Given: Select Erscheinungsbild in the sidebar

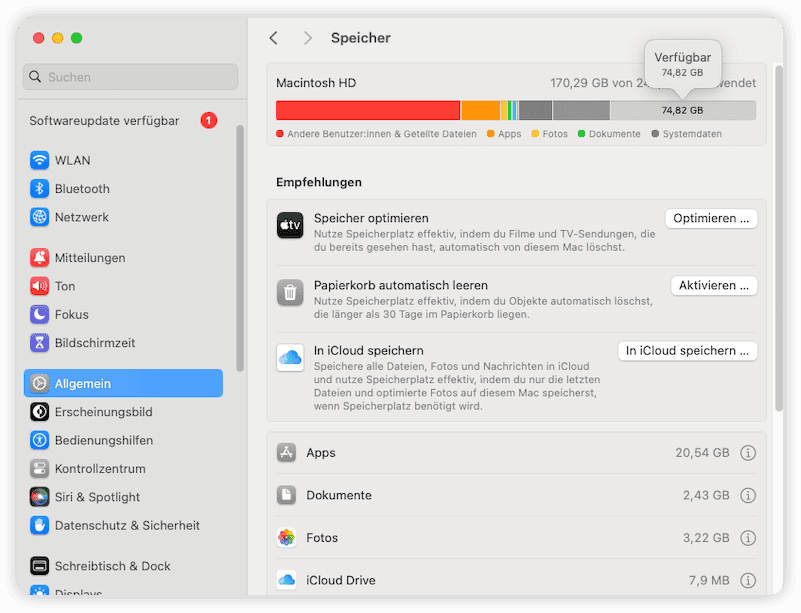Looking at the screenshot, I should tap(123, 412).
